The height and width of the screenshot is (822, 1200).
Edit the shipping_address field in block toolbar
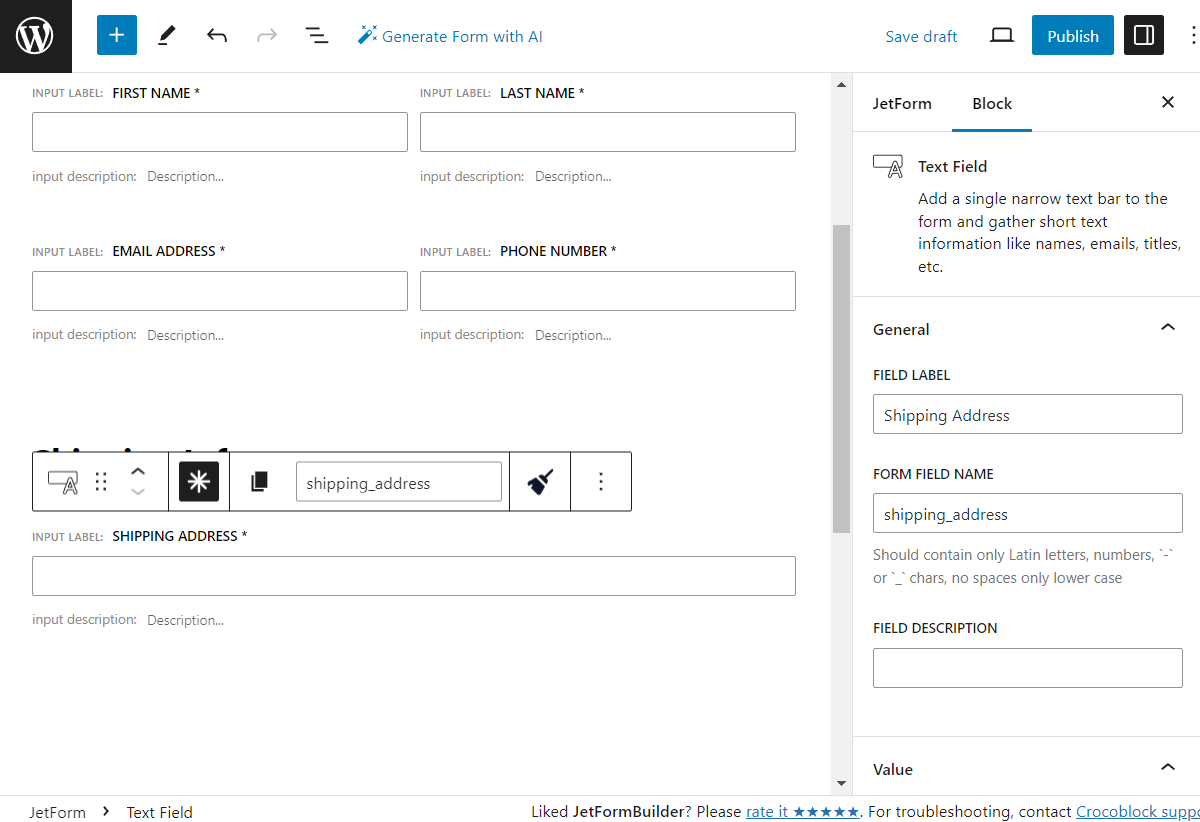pos(399,482)
